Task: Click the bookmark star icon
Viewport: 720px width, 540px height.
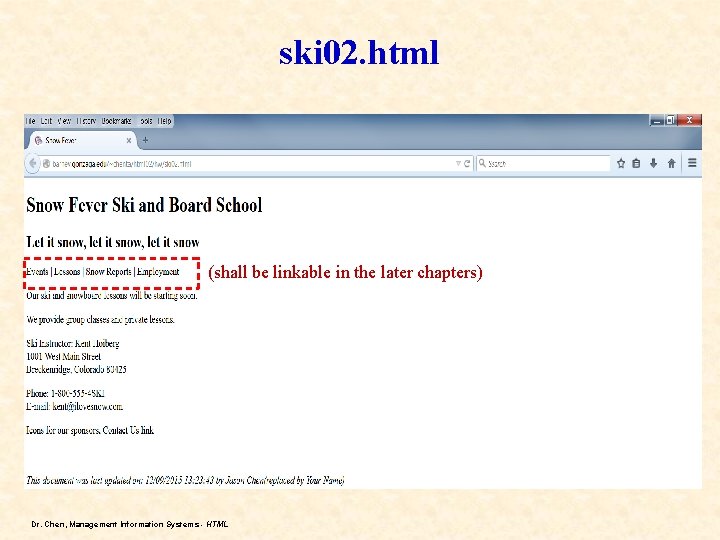Action: 621,163
